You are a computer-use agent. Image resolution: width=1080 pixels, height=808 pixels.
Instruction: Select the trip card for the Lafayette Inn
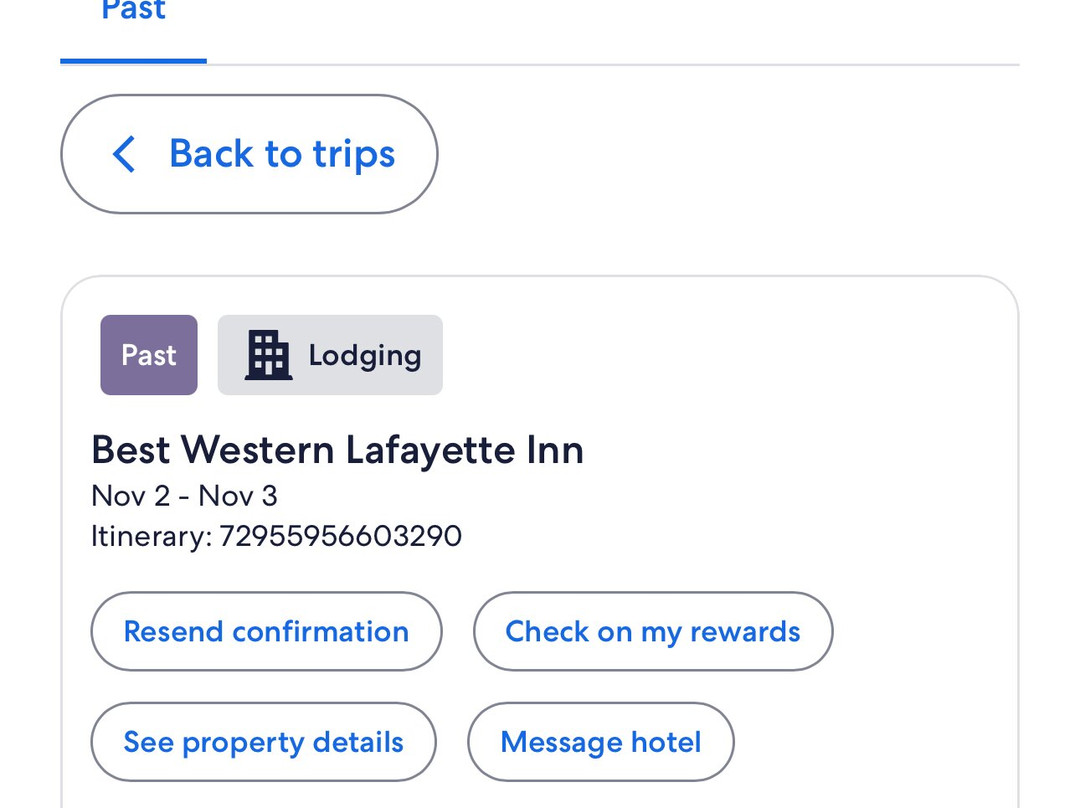(x=540, y=540)
